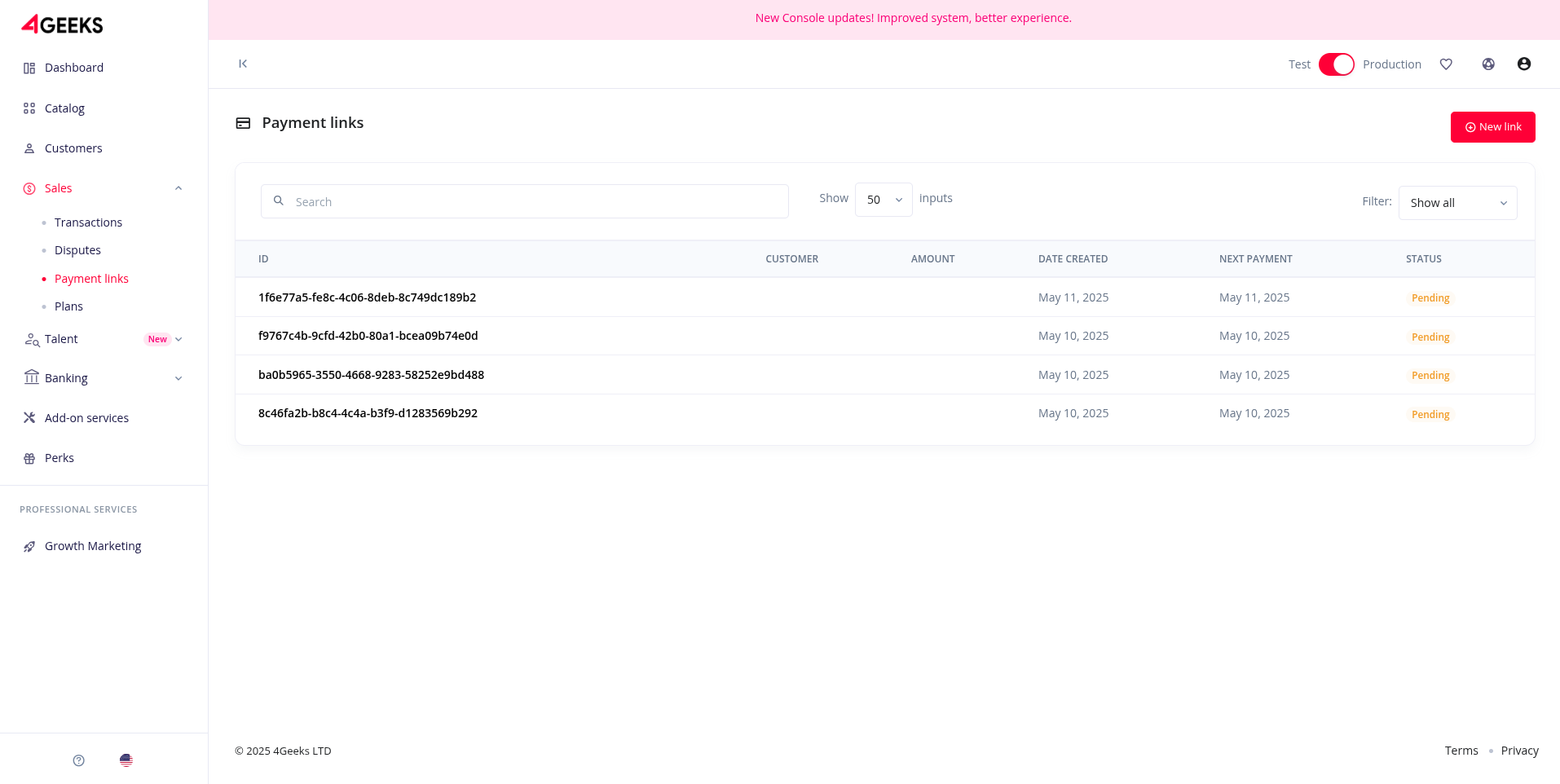Collapse the sidebar with the arrow toggle
Screen dimensions: 1560x784
pyautogui.click(x=242, y=64)
